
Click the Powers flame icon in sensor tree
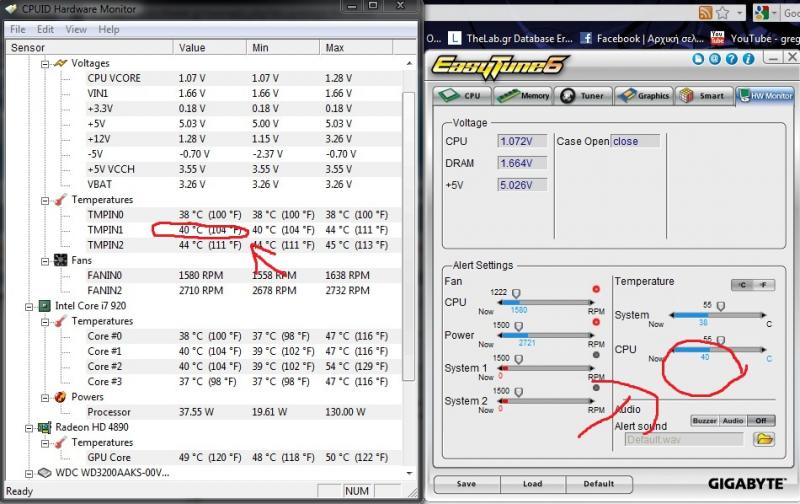click(60, 396)
